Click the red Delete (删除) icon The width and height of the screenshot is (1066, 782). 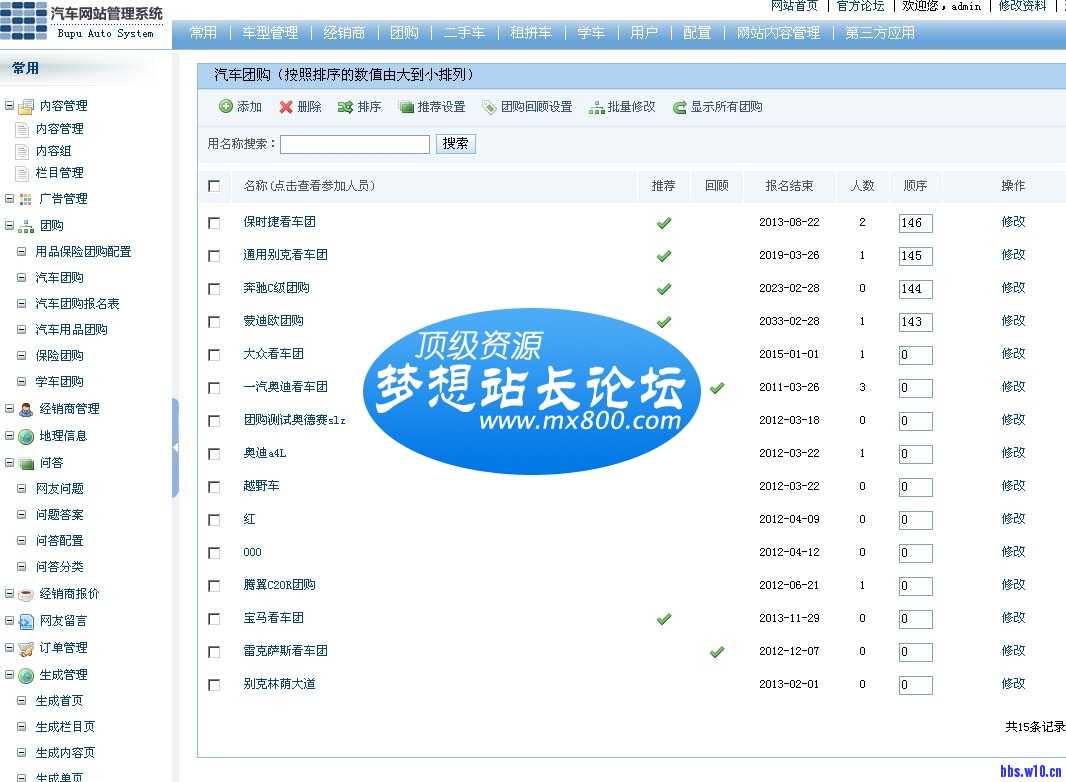click(286, 107)
